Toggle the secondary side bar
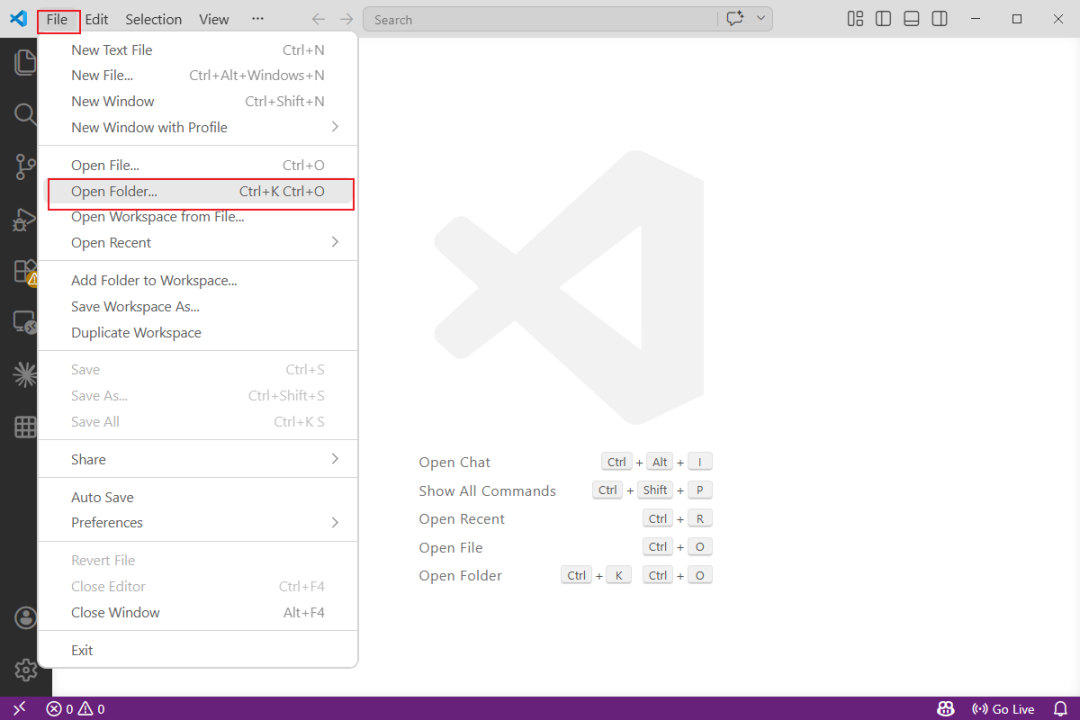This screenshot has height=720, width=1080. [x=939, y=19]
